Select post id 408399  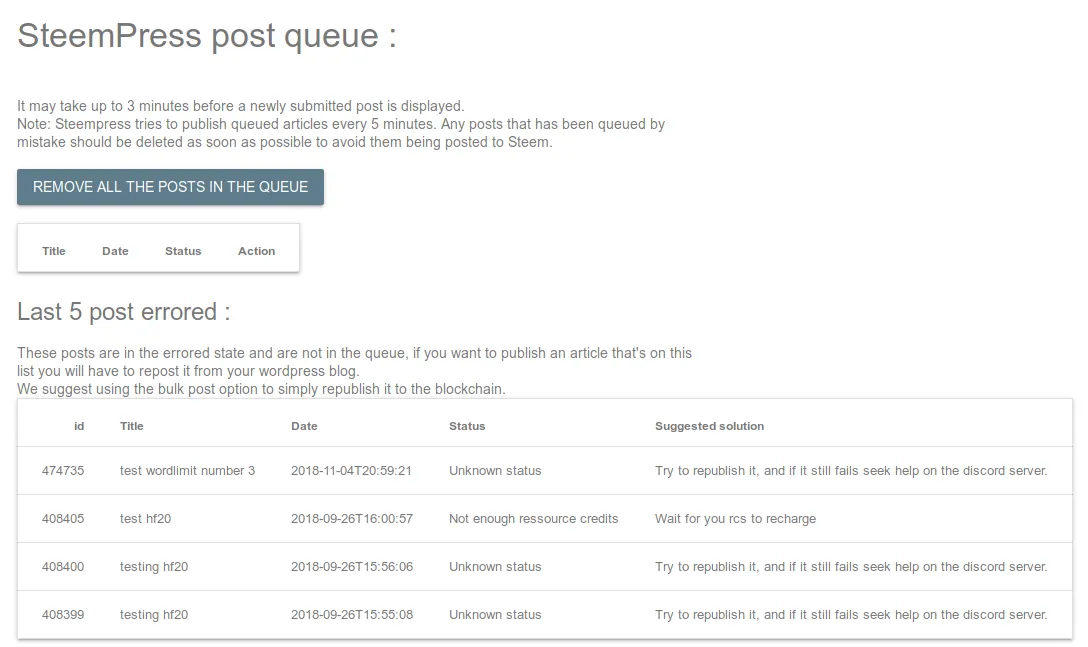63,614
